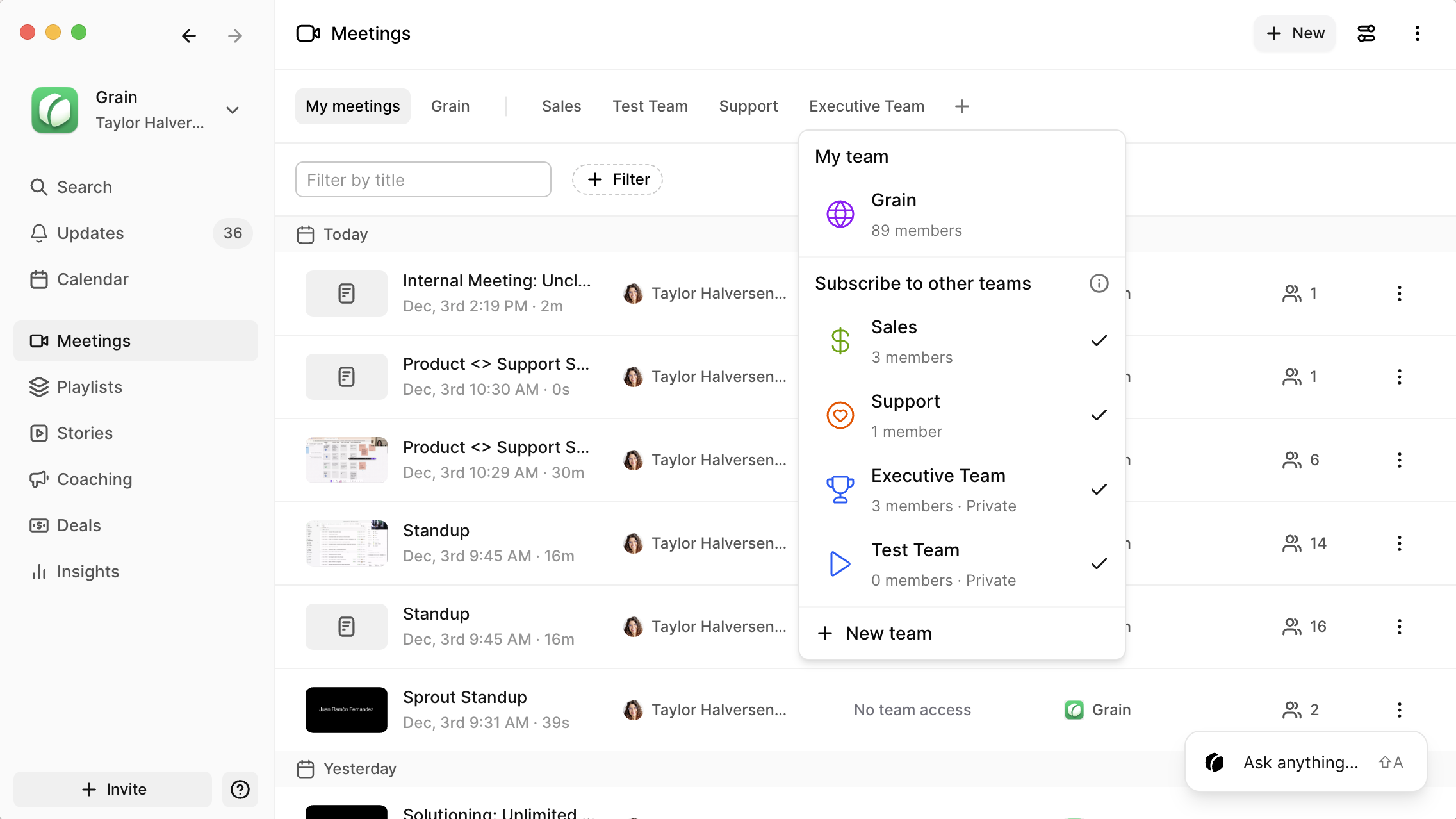Unsubscribe from Sales team checkmark
Viewport: 1456px width, 819px height.
click(1099, 341)
